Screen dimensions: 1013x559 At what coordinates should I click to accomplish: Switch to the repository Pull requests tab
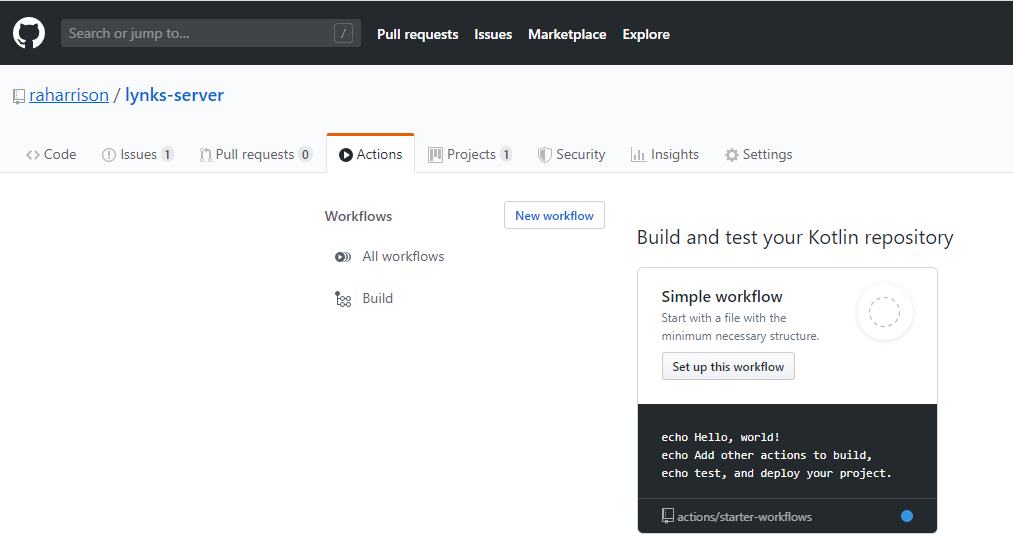(x=256, y=154)
